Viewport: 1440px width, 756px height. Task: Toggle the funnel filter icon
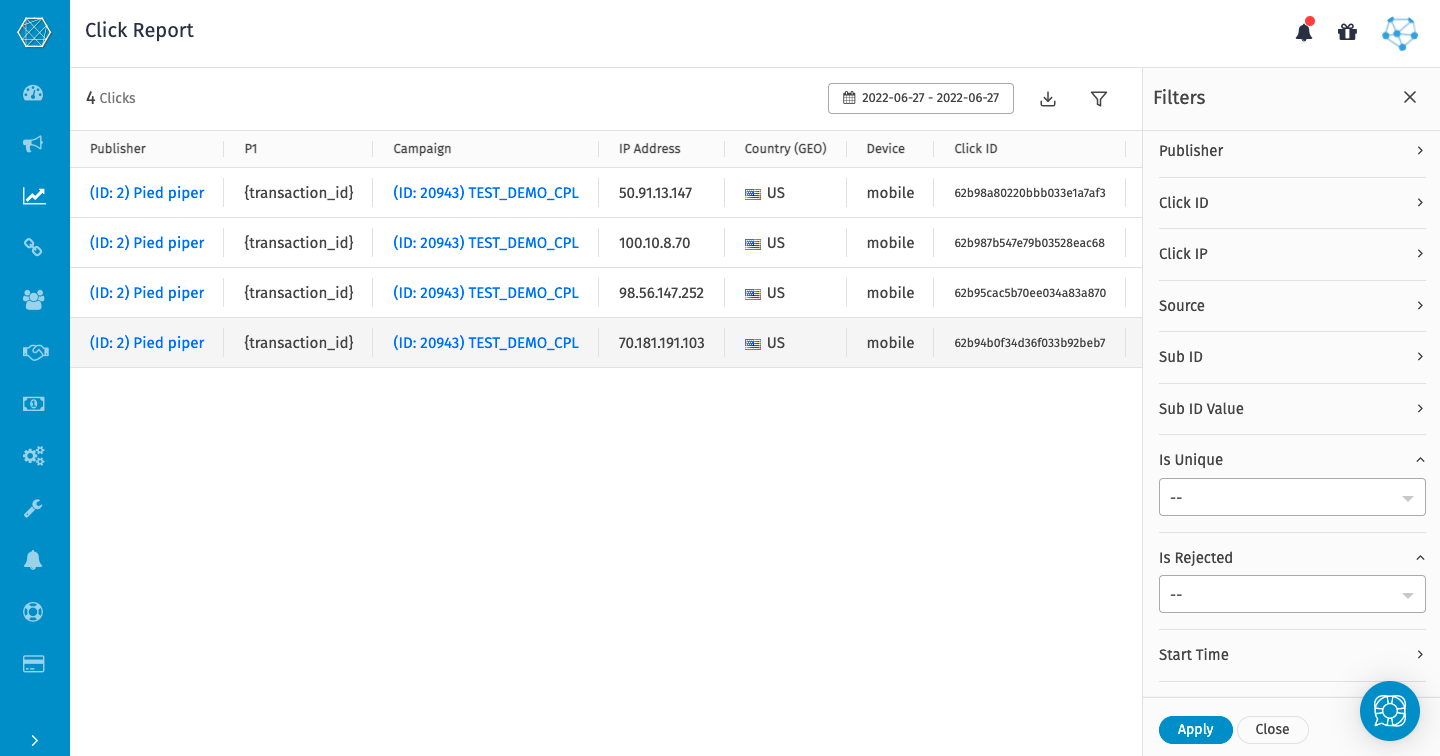[x=1099, y=99]
